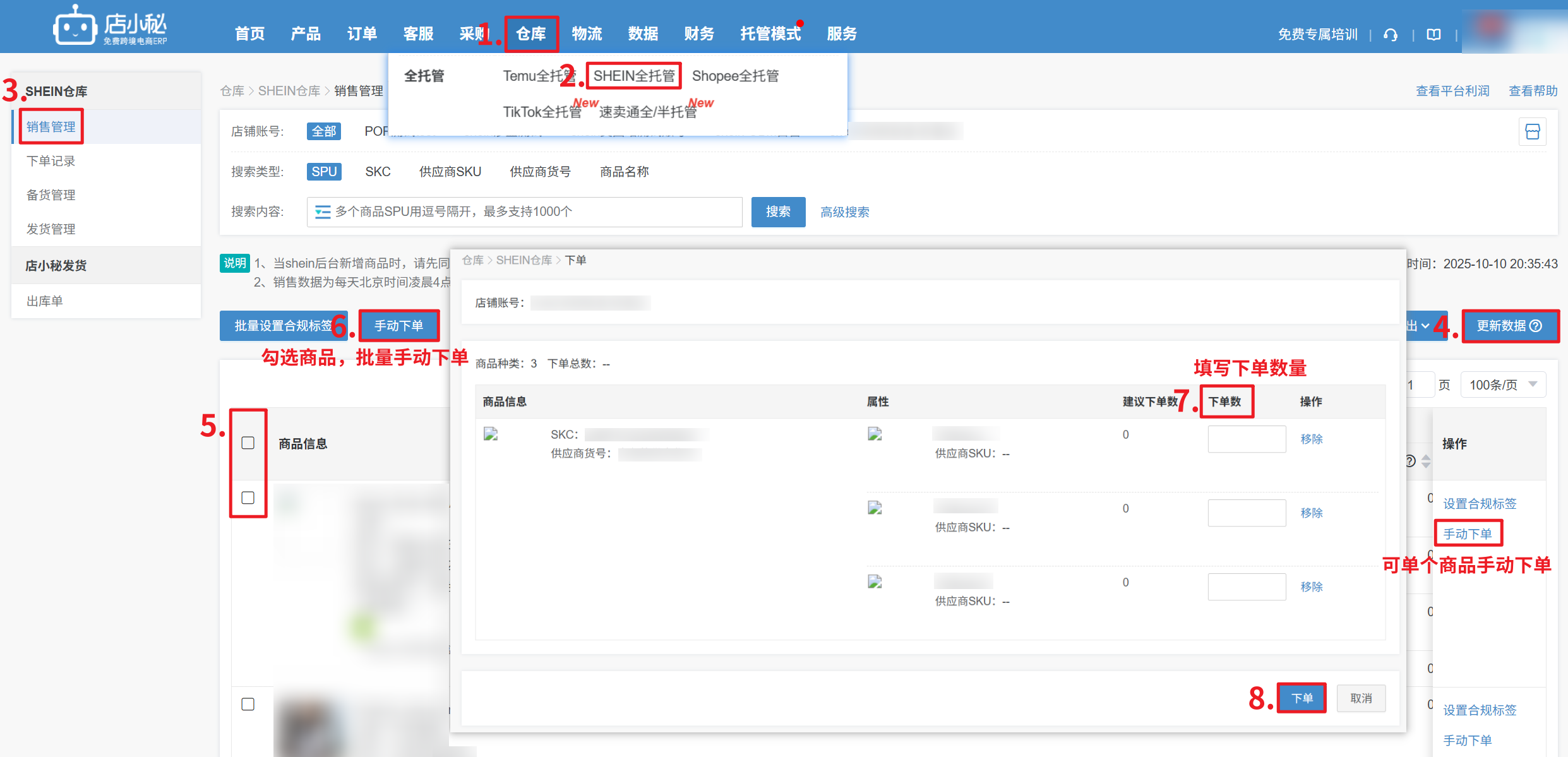The height and width of the screenshot is (757, 1568).
Task: Click 移除 link for the first SKU row
Action: click(x=1311, y=439)
